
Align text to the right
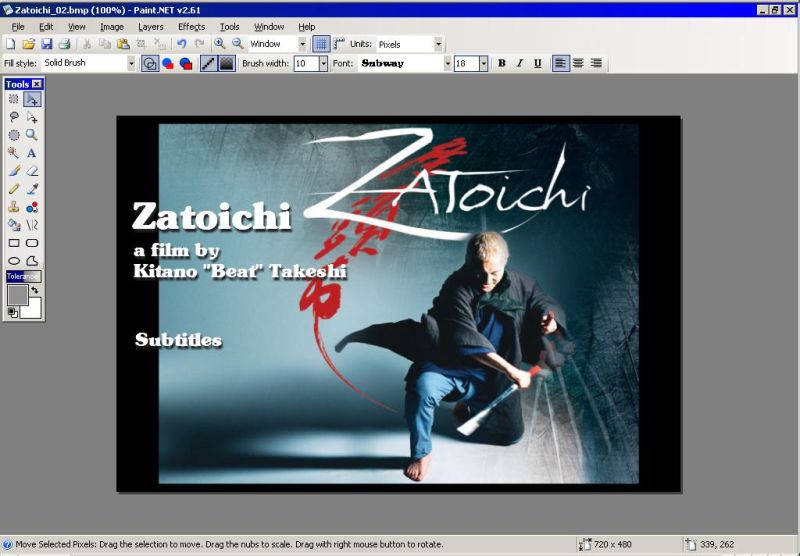(x=596, y=63)
